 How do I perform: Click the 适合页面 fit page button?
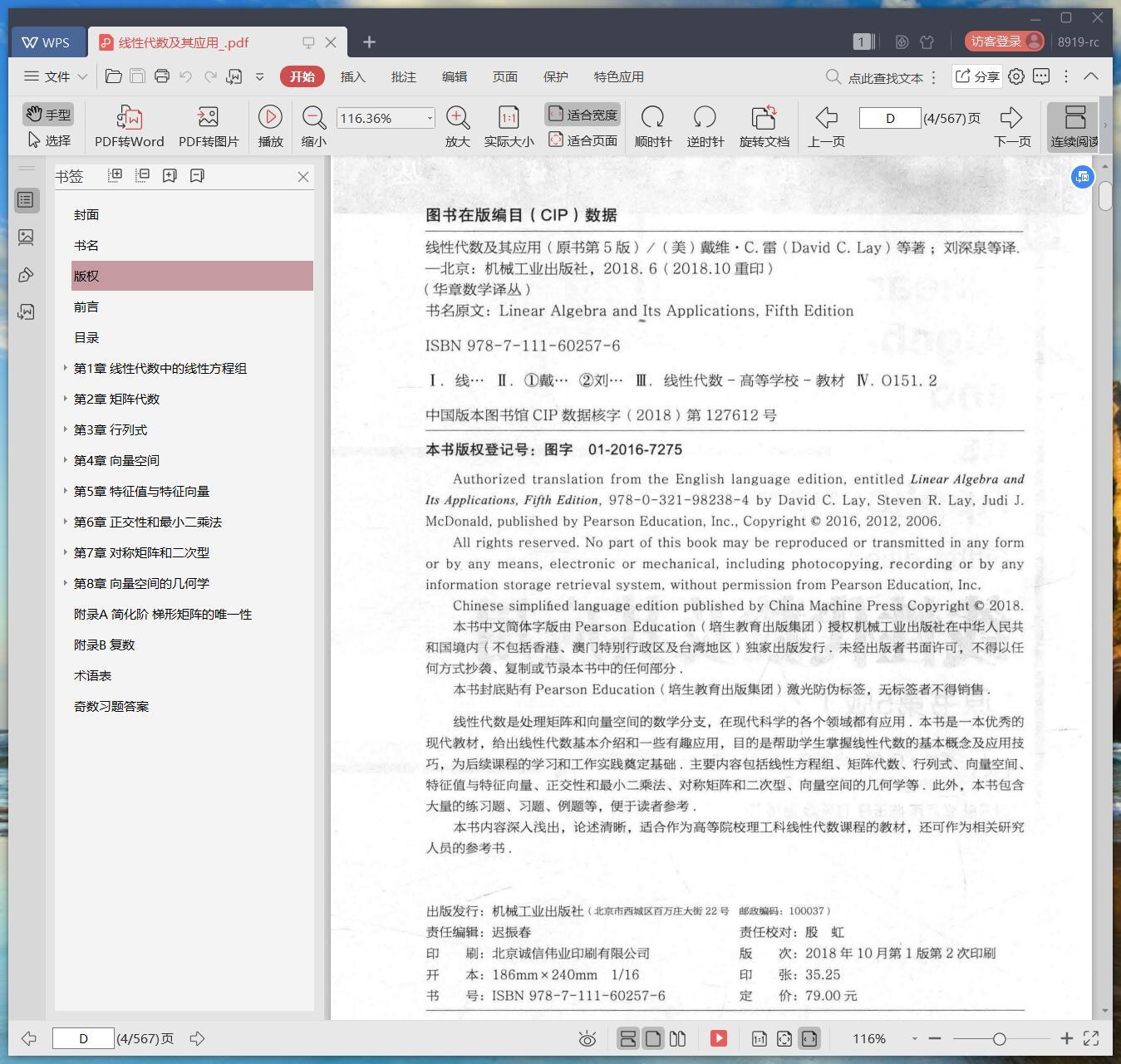[583, 140]
